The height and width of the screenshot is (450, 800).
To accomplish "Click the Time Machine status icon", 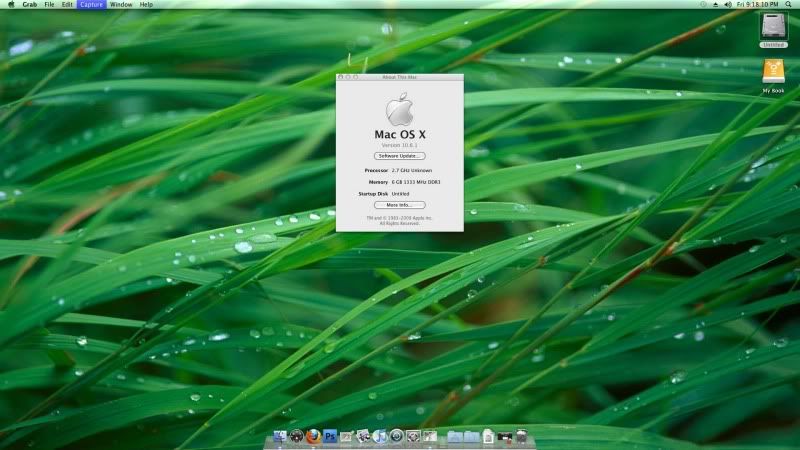I will click(703, 4).
